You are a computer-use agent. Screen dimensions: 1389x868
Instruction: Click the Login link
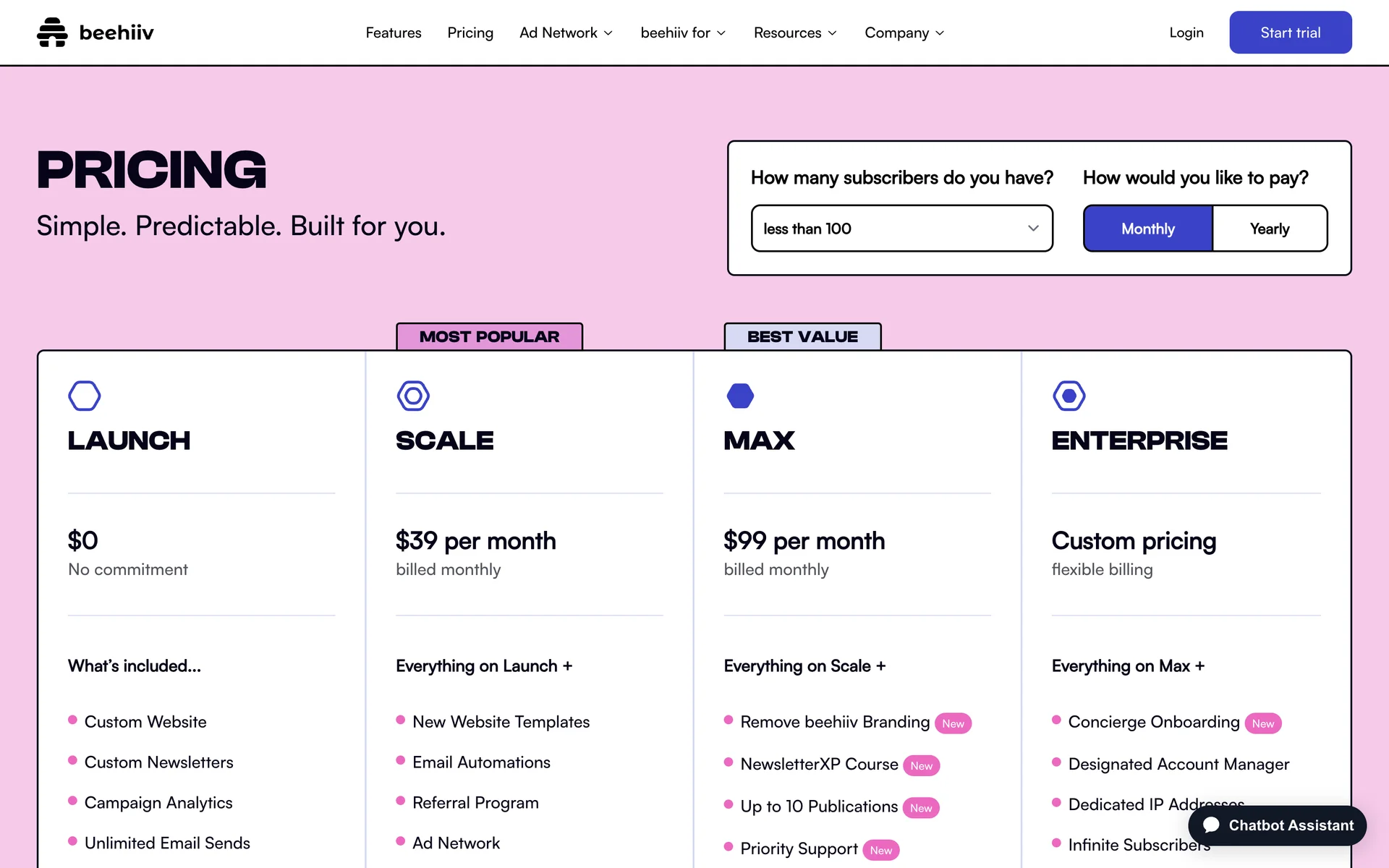1186,33
